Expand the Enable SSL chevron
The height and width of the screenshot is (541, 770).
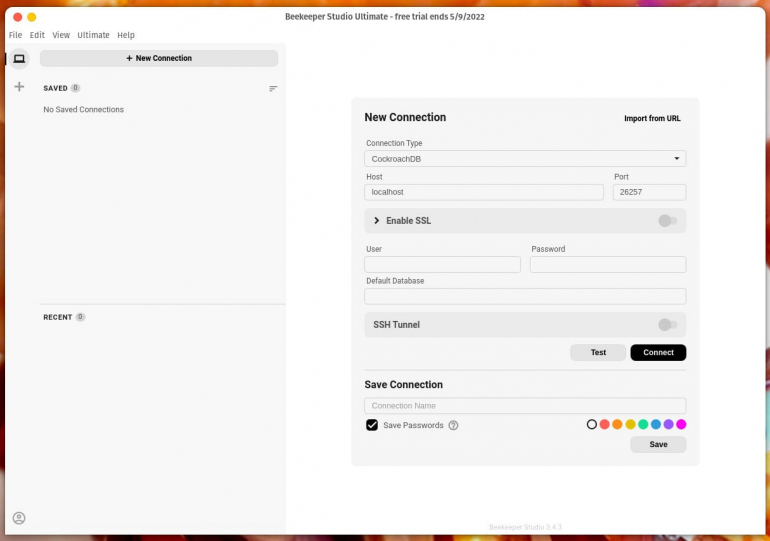coord(377,221)
